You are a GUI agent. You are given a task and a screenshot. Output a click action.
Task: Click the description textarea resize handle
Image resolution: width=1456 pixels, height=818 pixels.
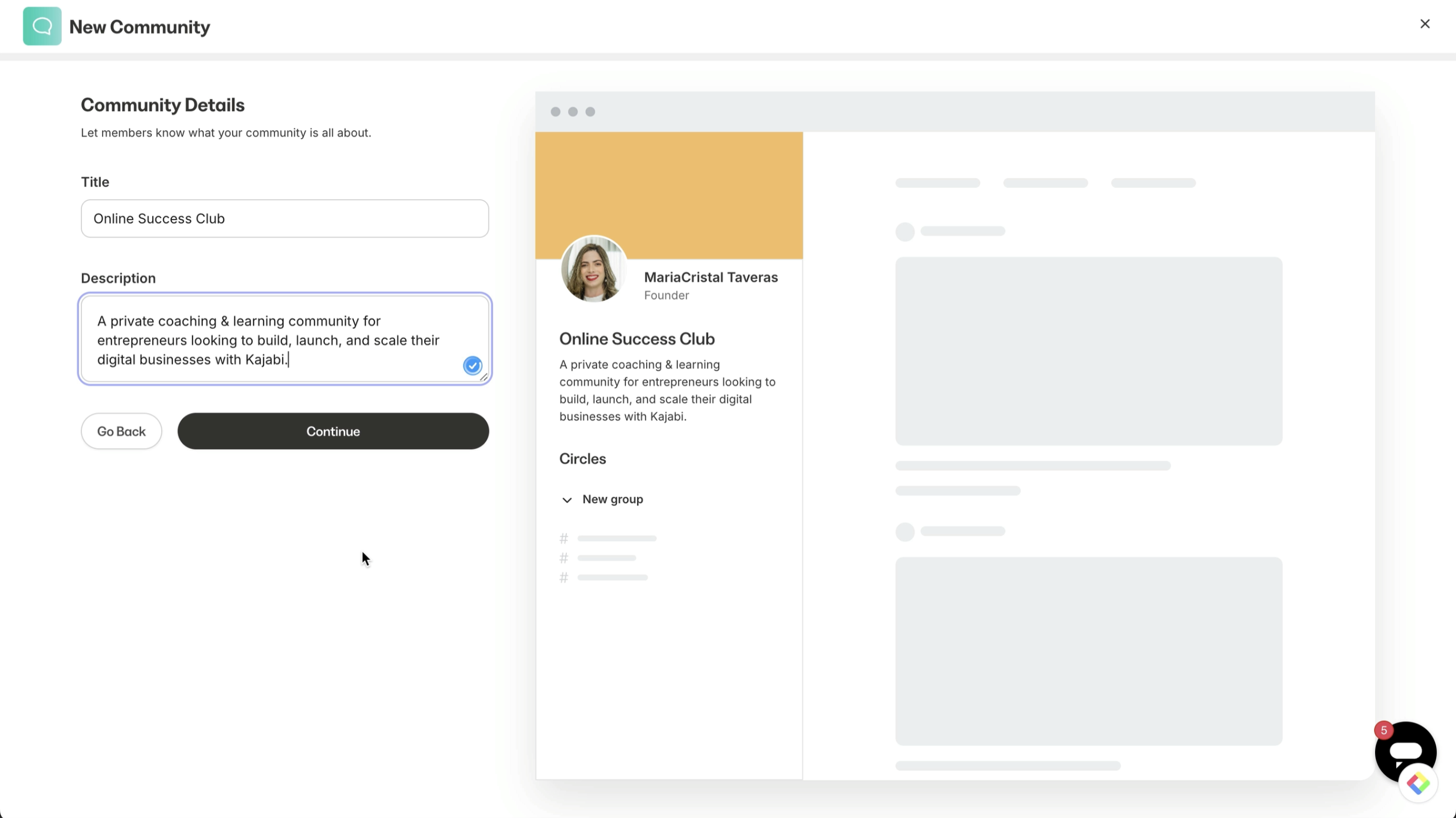(484, 377)
